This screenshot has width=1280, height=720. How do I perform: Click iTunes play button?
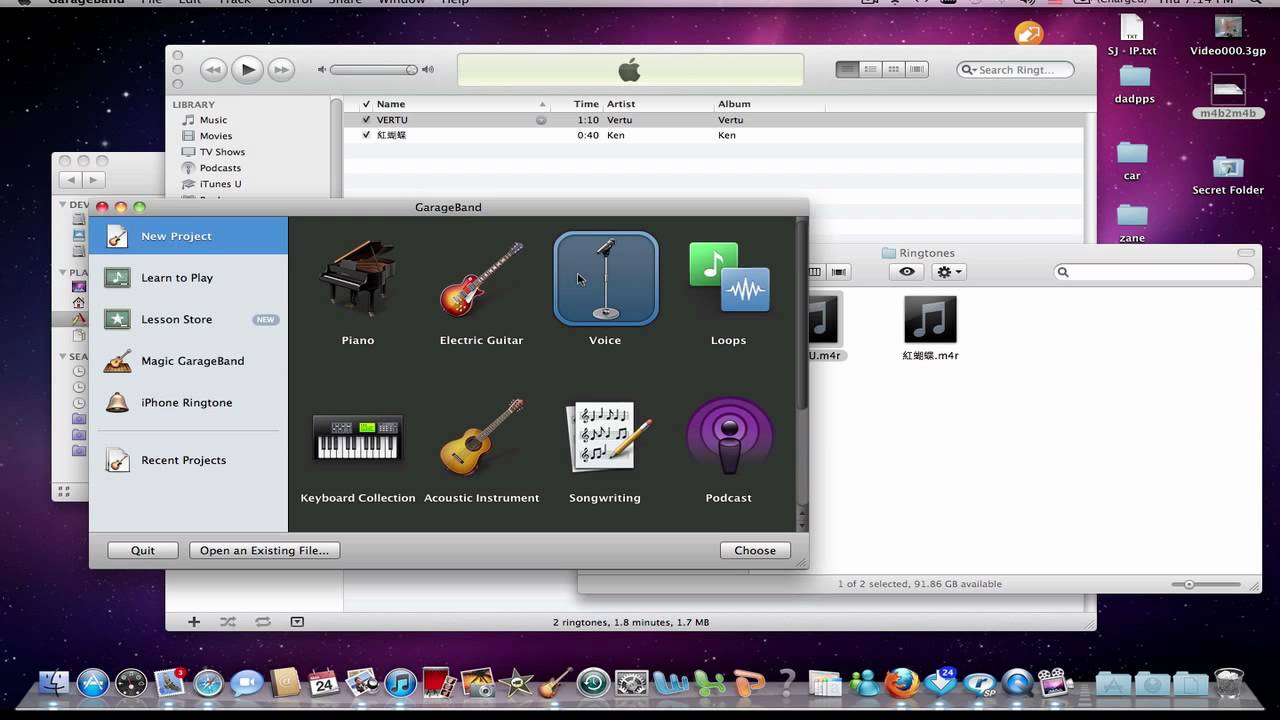pyautogui.click(x=247, y=69)
